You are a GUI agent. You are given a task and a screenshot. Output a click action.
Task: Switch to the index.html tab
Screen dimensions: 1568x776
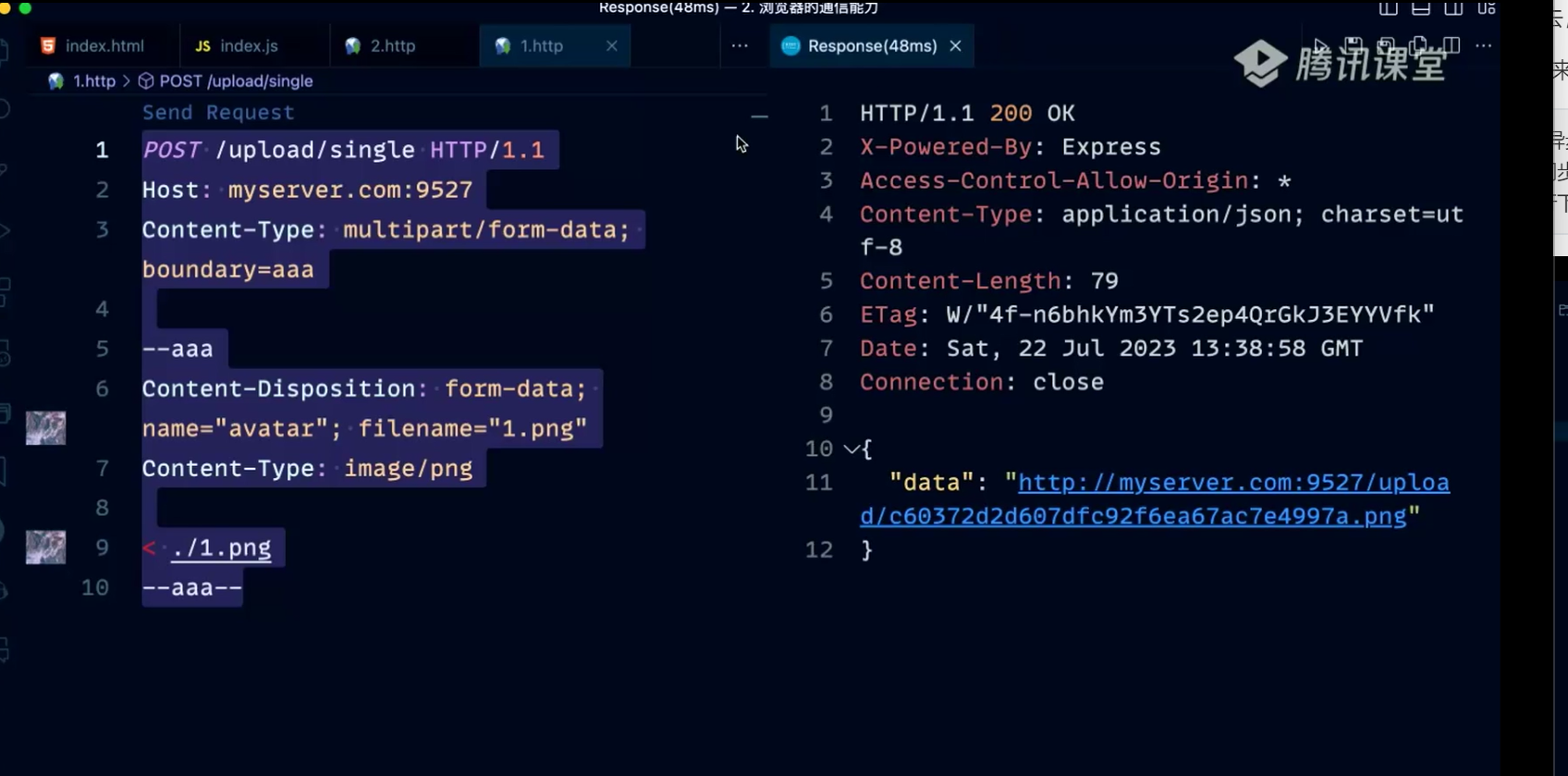[x=104, y=45]
